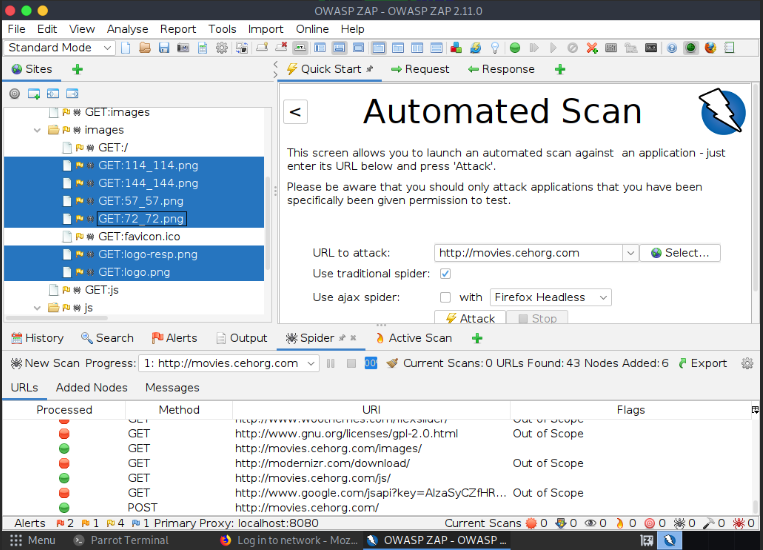The image size is (763, 550).
Task: Click the Options gear icon in Spider panel
Action: point(746,363)
